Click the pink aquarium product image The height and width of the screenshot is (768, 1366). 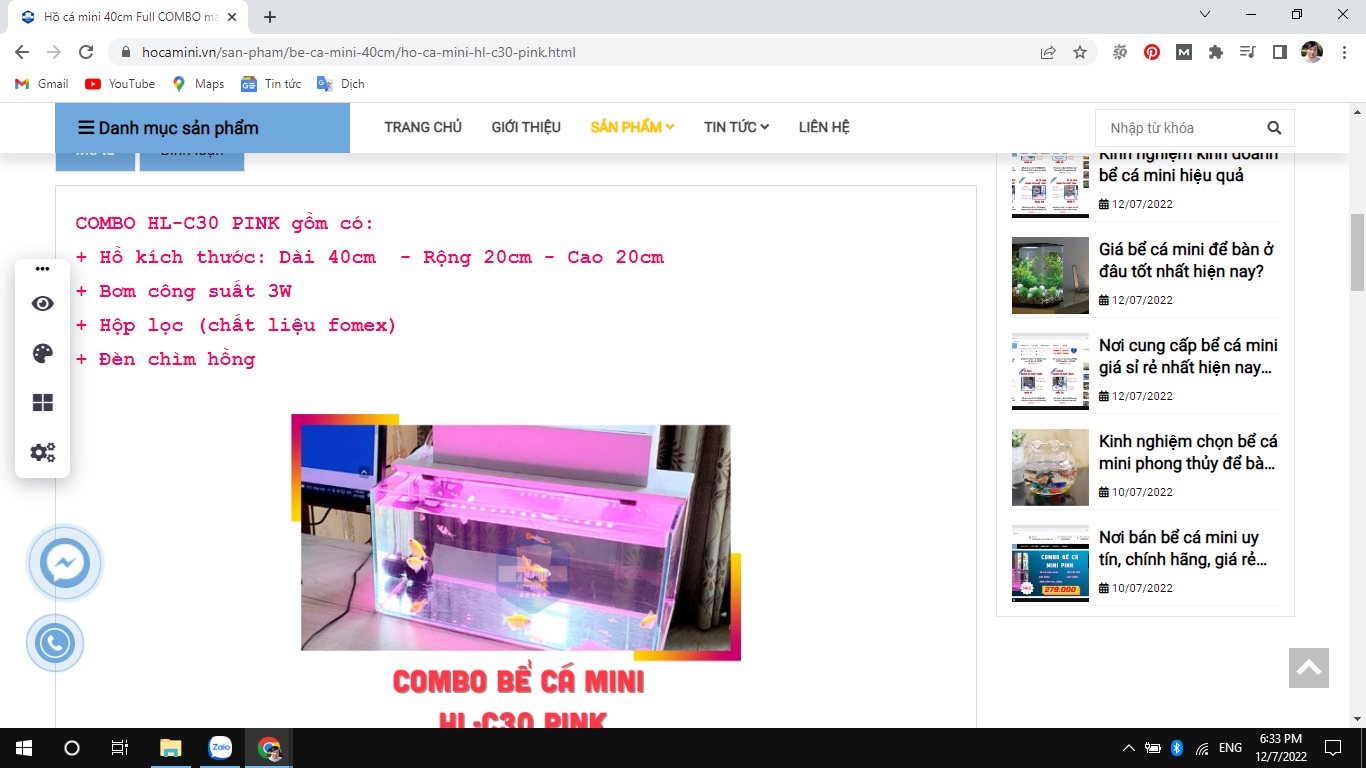(x=516, y=537)
